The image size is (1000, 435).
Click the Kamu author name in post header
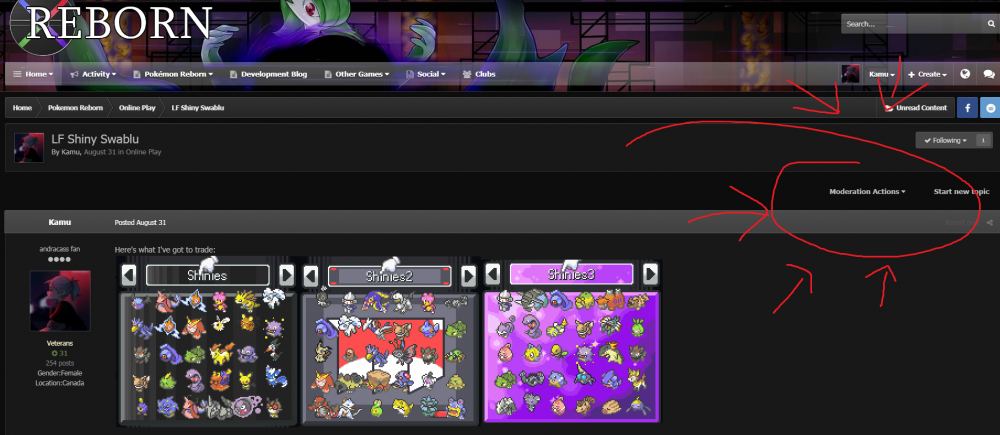pyautogui.click(x=60, y=222)
